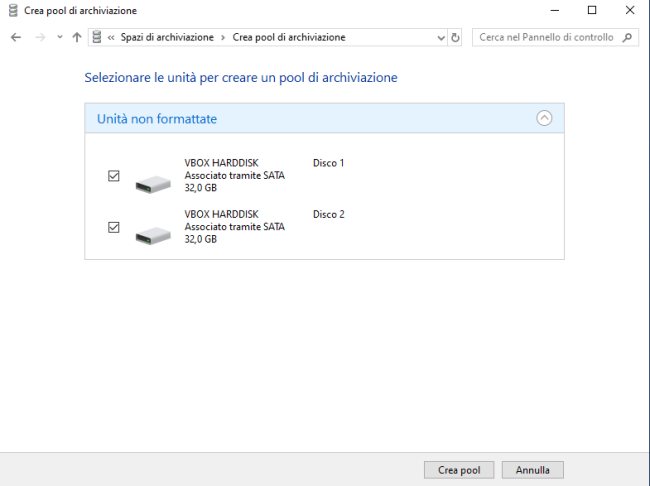Click 'Crea pool di archiviazione' breadcrumb

coord(289,37)
